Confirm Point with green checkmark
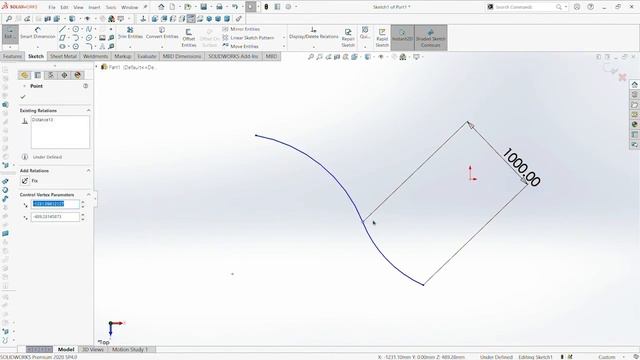The width and height of the screenshot is (640, 360). pyautogui.click(x=23, y=97)
